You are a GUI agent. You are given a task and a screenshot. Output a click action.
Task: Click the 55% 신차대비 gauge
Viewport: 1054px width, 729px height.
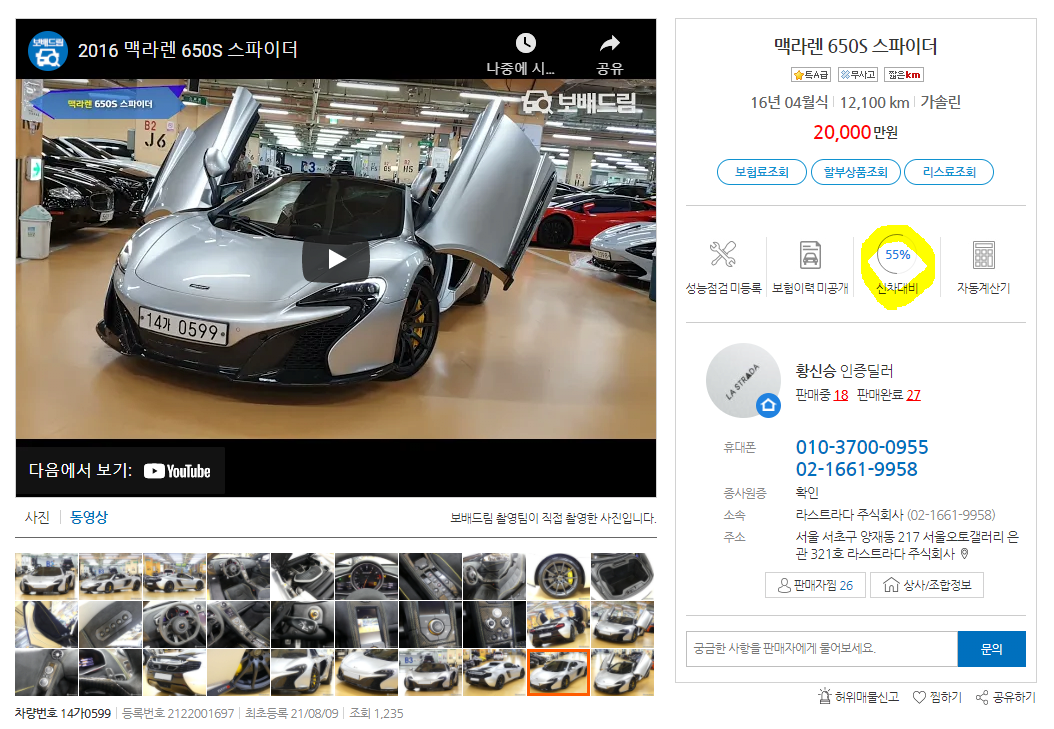897,255
